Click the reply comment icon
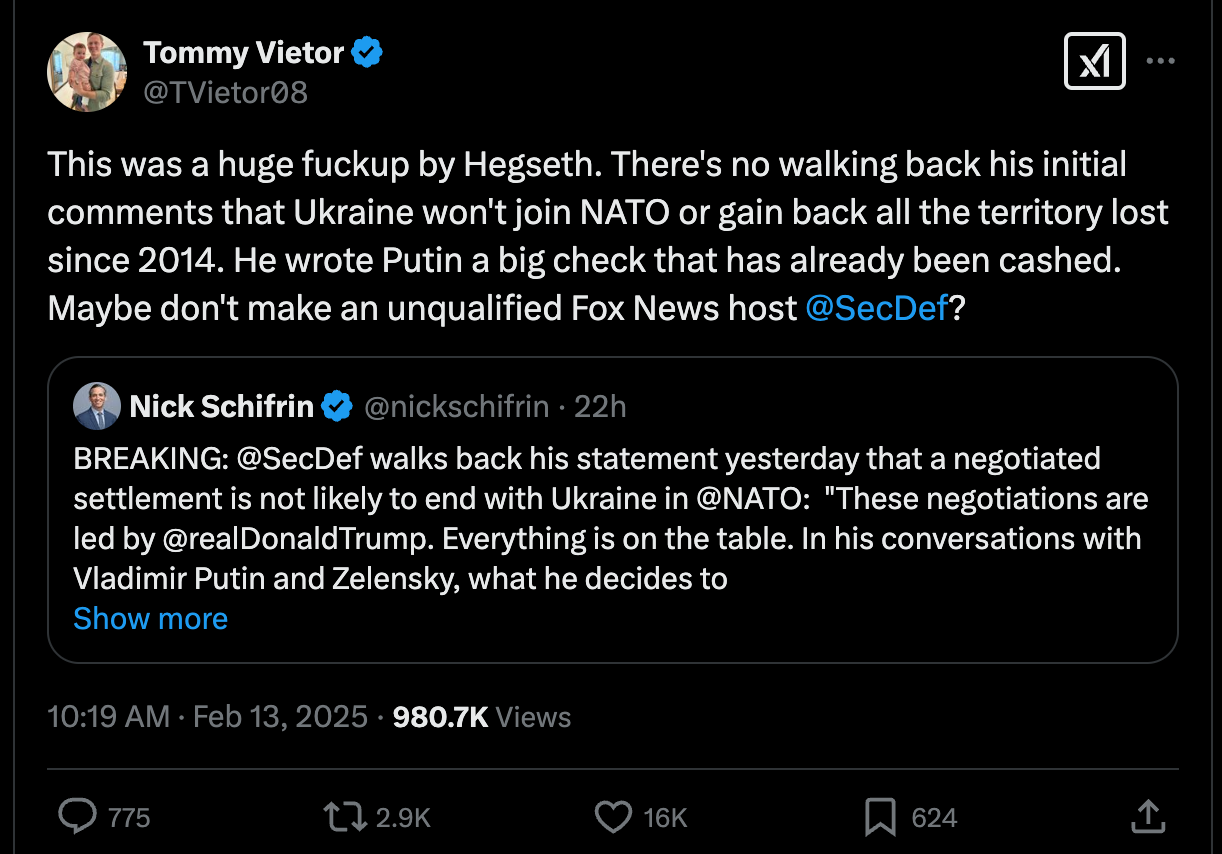Viewport: 1222px width, 854px height. [x=77, y=817]
